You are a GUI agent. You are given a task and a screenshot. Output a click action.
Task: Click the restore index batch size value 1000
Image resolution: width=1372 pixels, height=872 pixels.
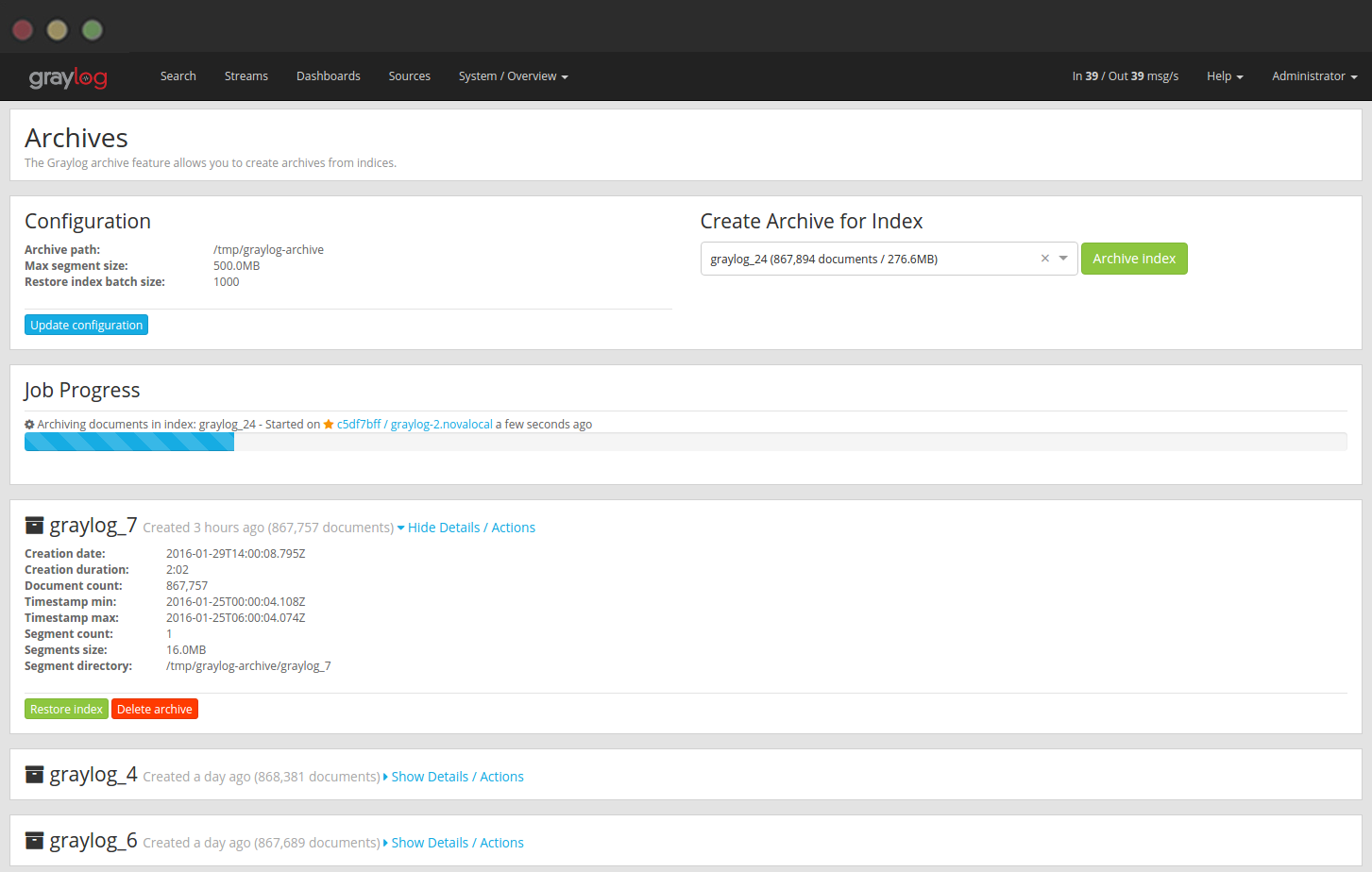[x=227, y=282]
